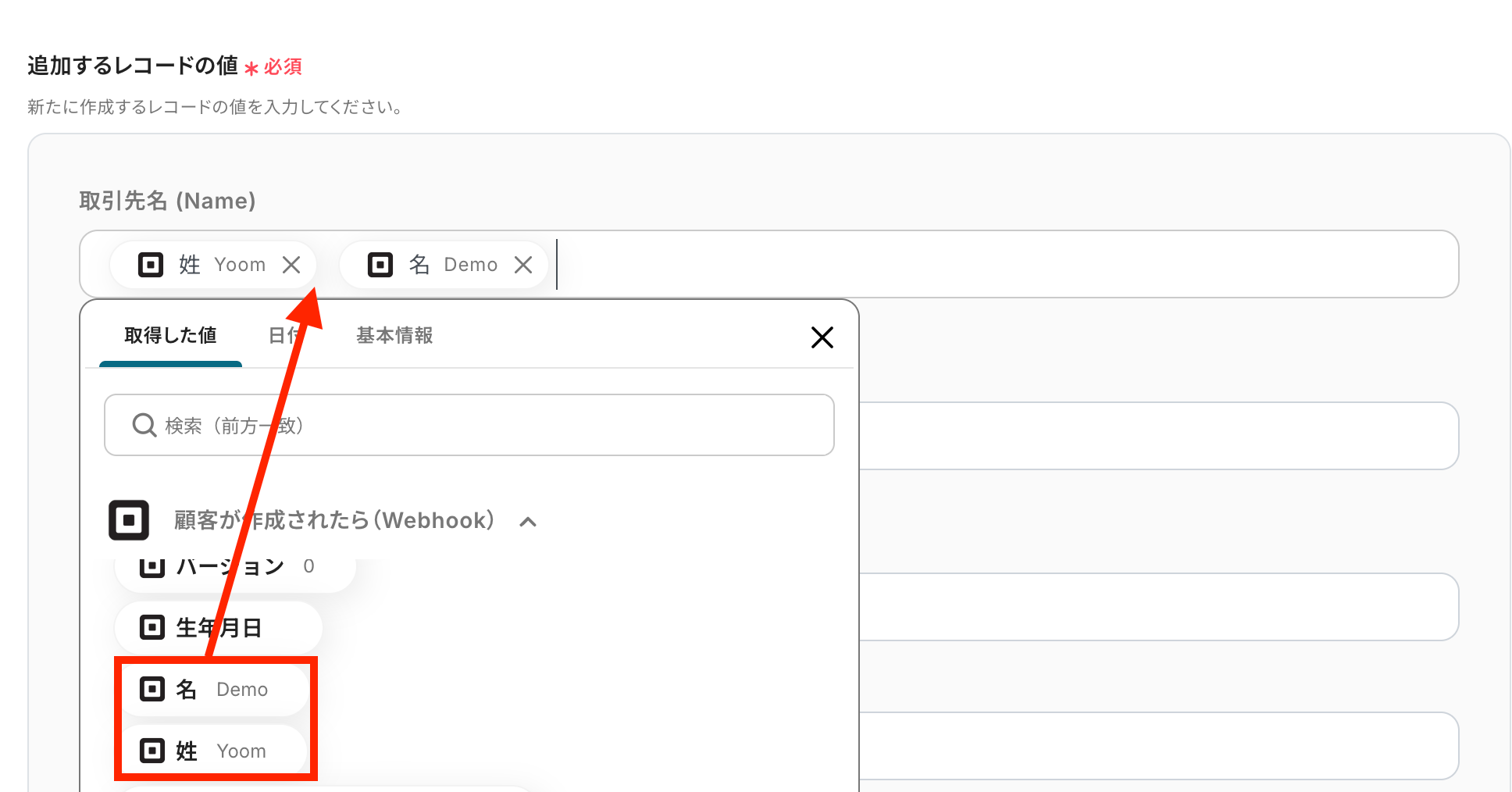
Task: Click the Square icon on 名 Demo option
Action: [152, 689]
